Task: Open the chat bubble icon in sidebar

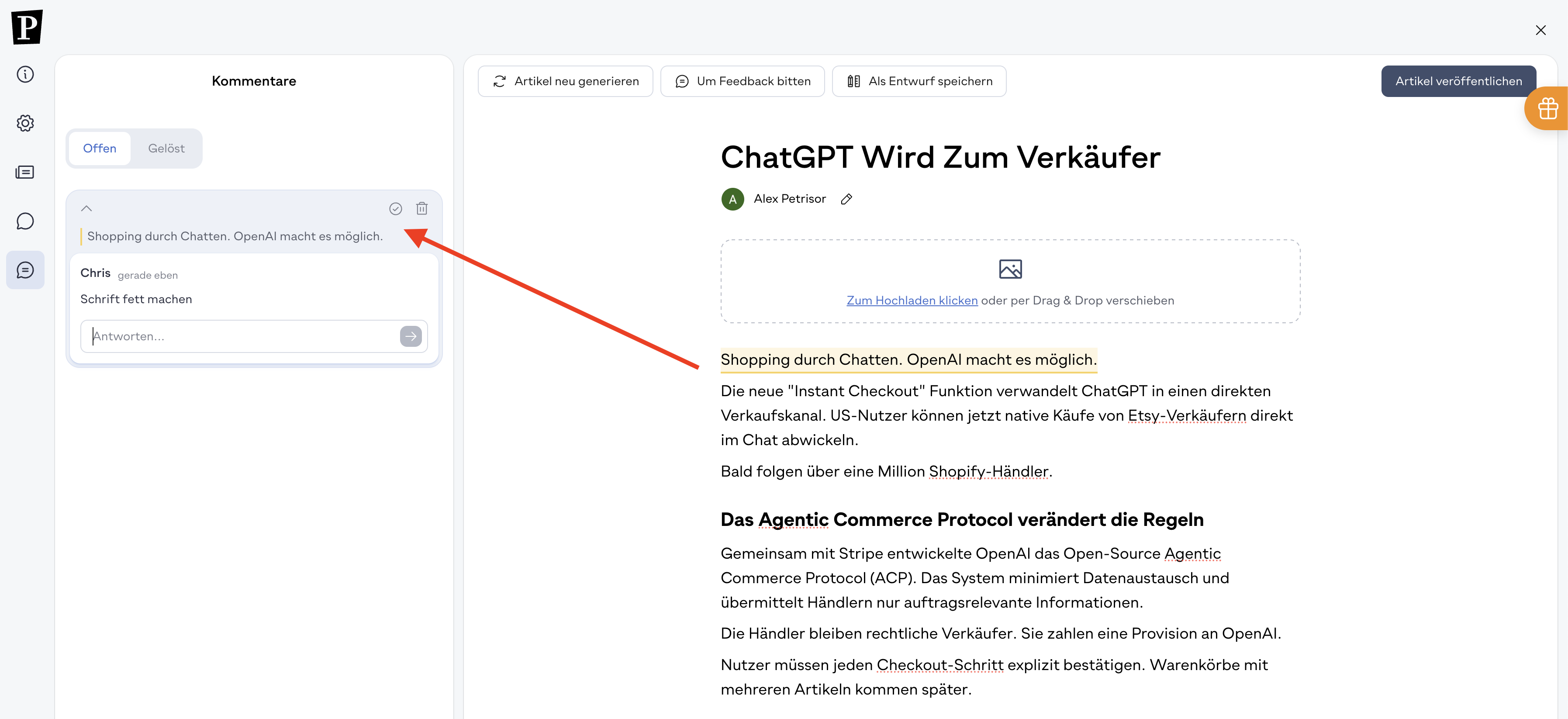Action: coord(25,221)
